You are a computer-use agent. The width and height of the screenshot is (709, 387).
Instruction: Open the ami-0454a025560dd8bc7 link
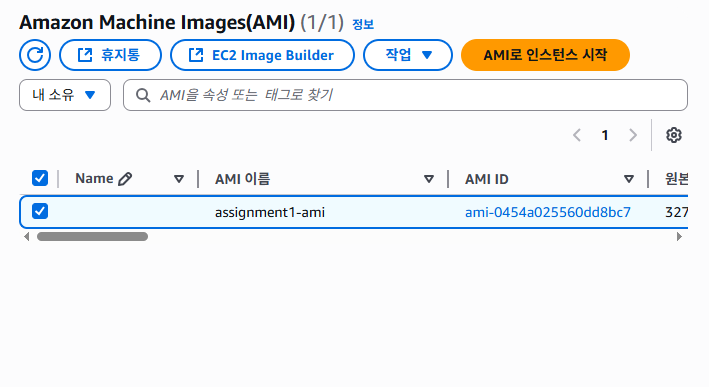click(x=548, y=212)
